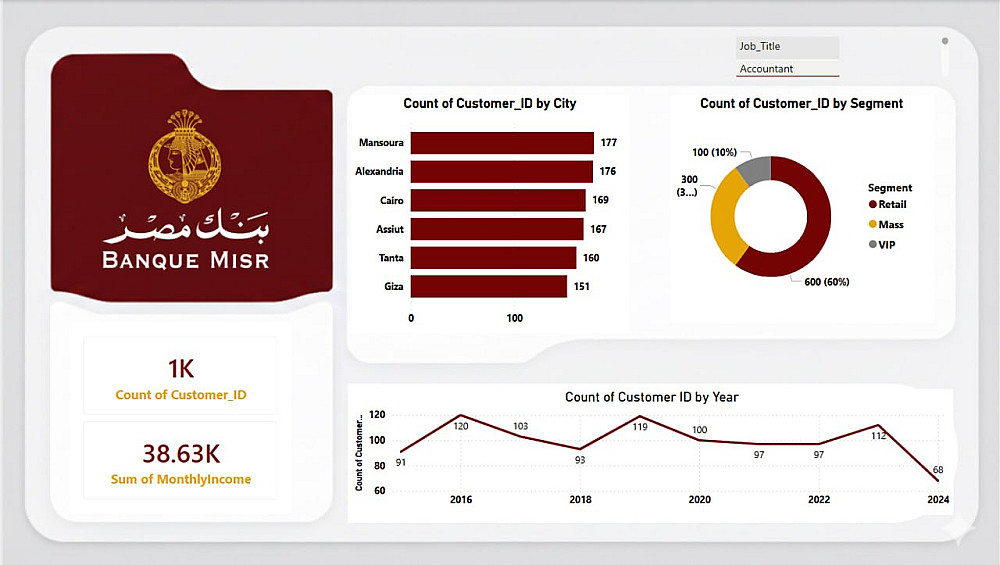
Task: Select Accountant in Job_Title slicer
Action: click(x=788, y=69)
